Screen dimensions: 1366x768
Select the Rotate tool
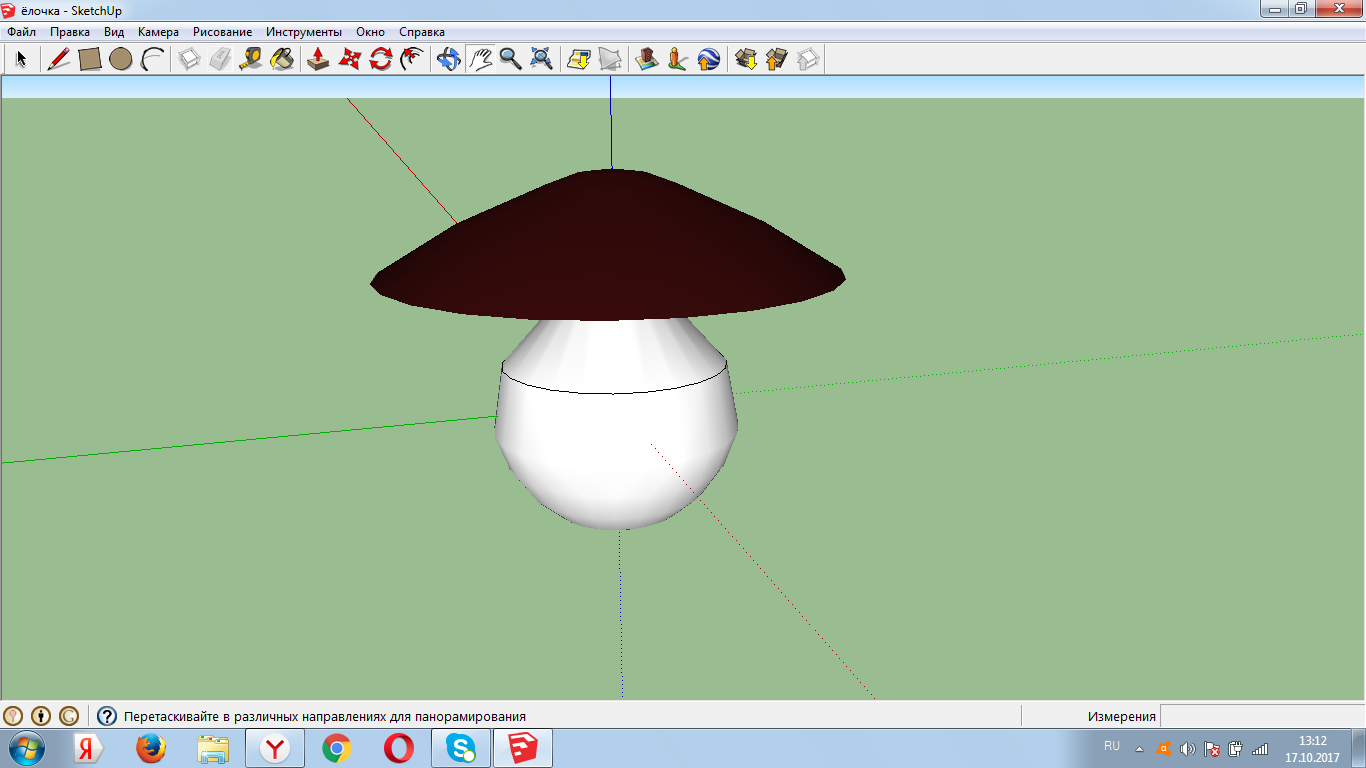pyautogui.click(x=380, y=59)
